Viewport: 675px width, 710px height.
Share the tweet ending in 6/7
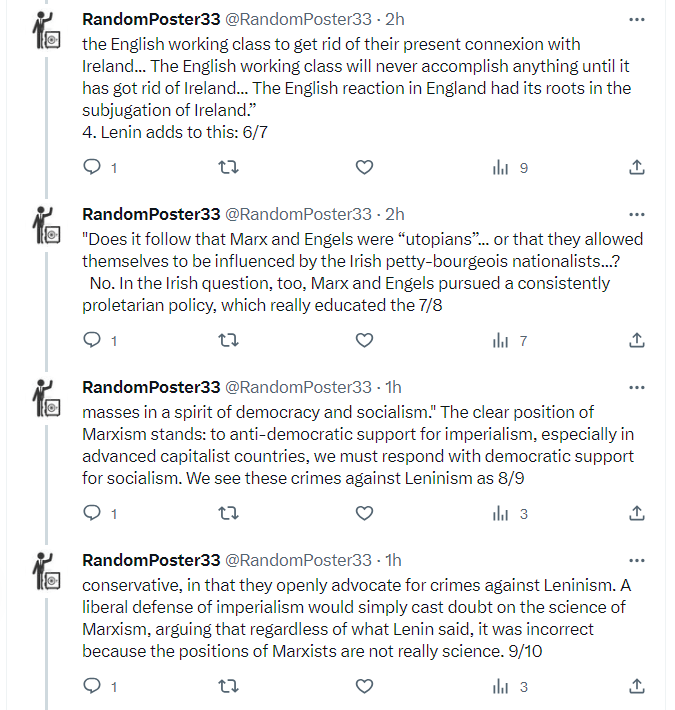(637, 168)
